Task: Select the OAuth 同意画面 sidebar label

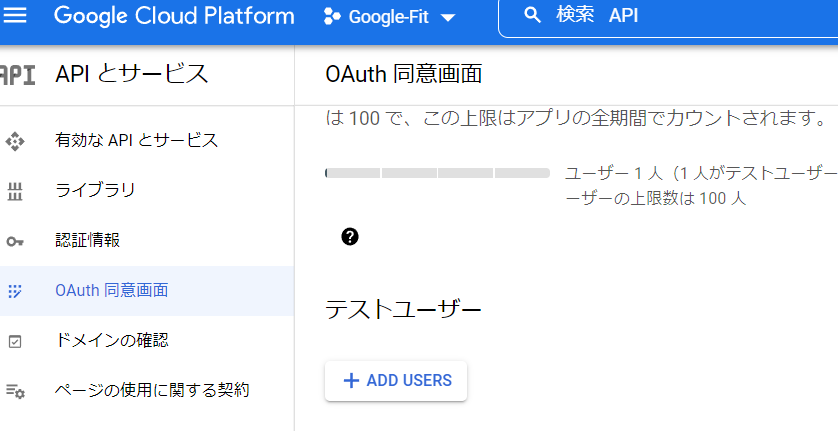Action: [112, 291]
